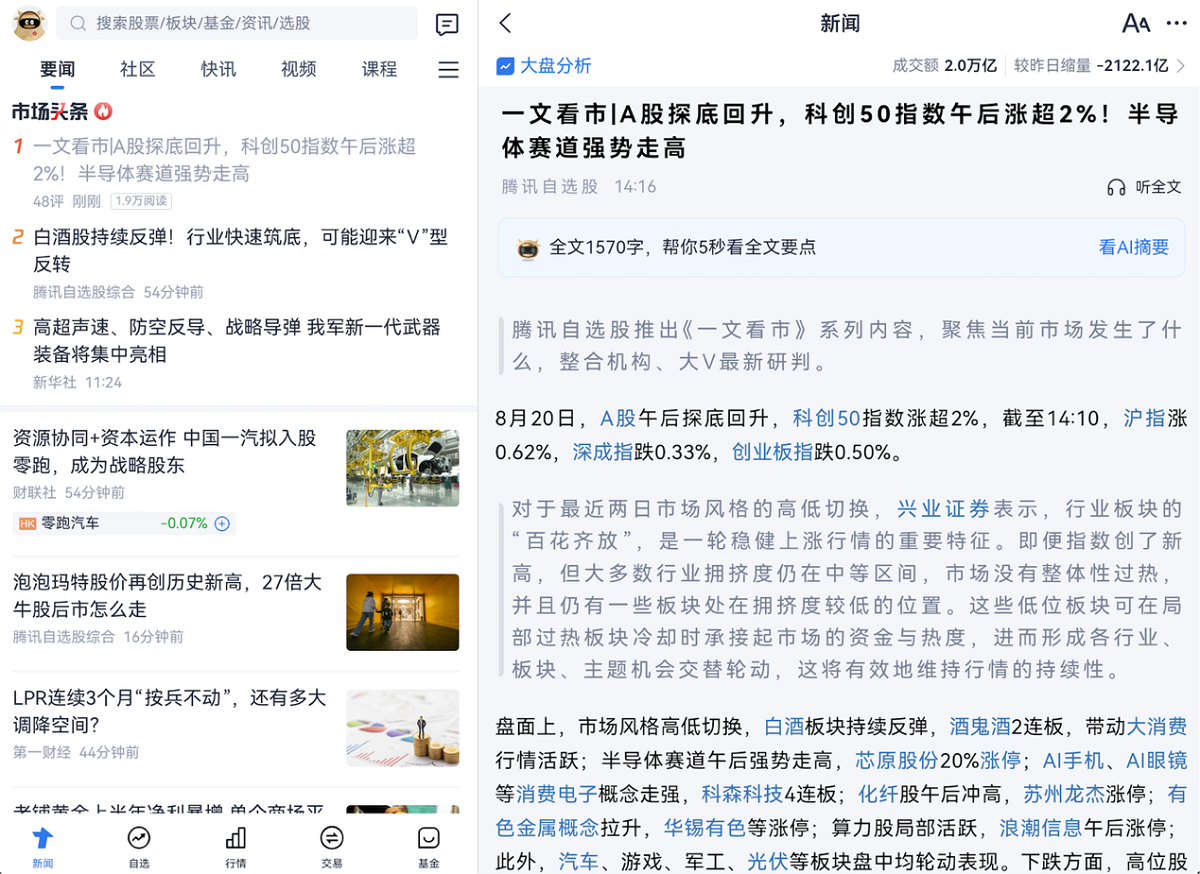Switch to 自选 via bottom navigation icon
The height and width of the screenshot is (874, 1200).
click(139, 845)
